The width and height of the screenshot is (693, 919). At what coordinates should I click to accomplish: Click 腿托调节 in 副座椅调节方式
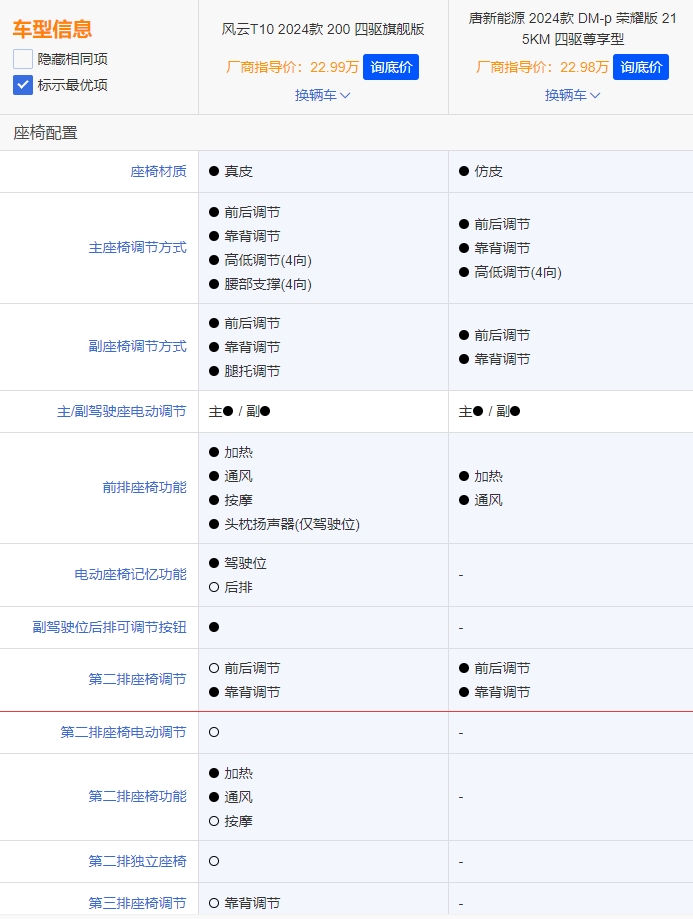tap(252, 371)
